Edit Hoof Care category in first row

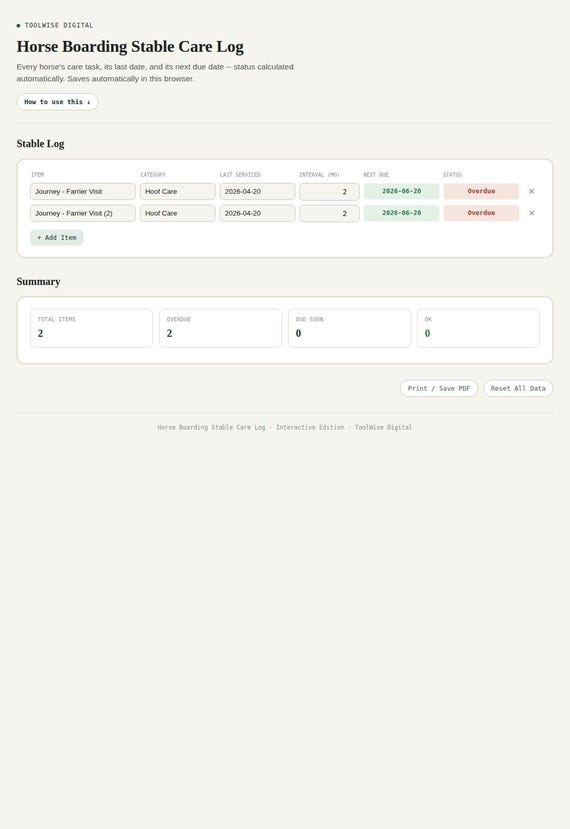pos(178,191)
